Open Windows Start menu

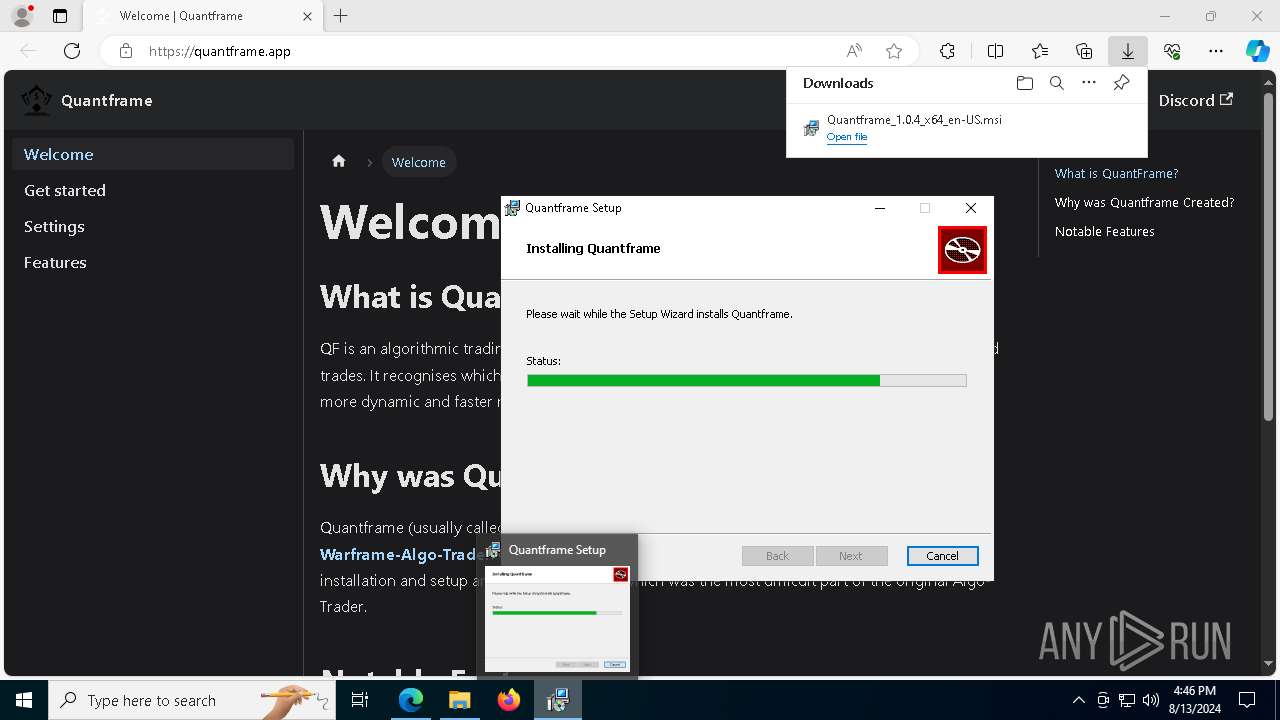(x=24, y=700)
